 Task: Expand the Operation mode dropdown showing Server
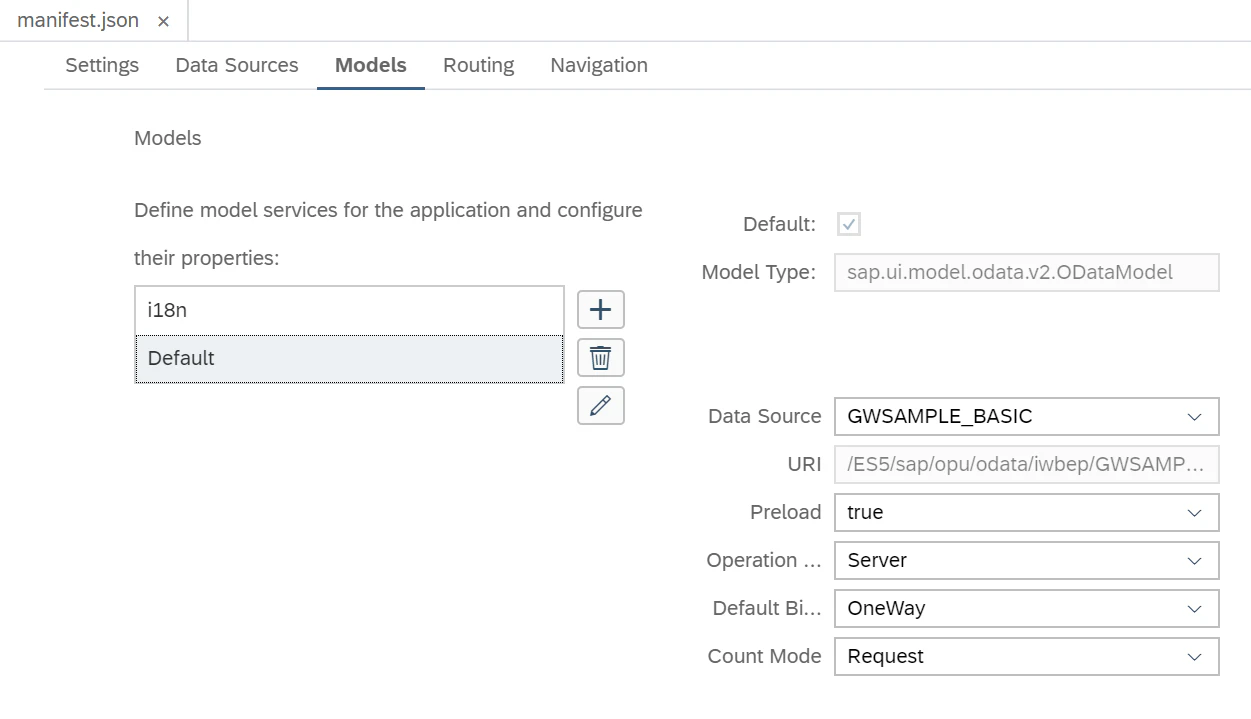[1027, 560]
